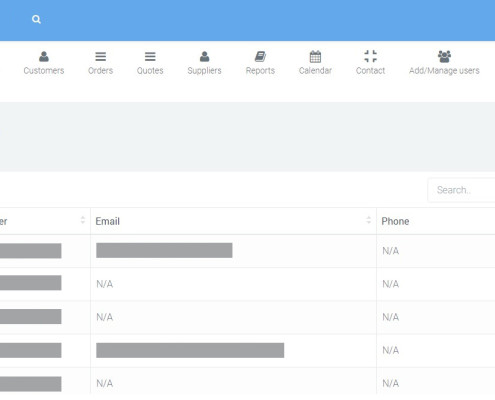Image resolution: width=495 pixels, height=400 pixels.
Task: Sort by the Email column header
Action: tap(107, 221)
